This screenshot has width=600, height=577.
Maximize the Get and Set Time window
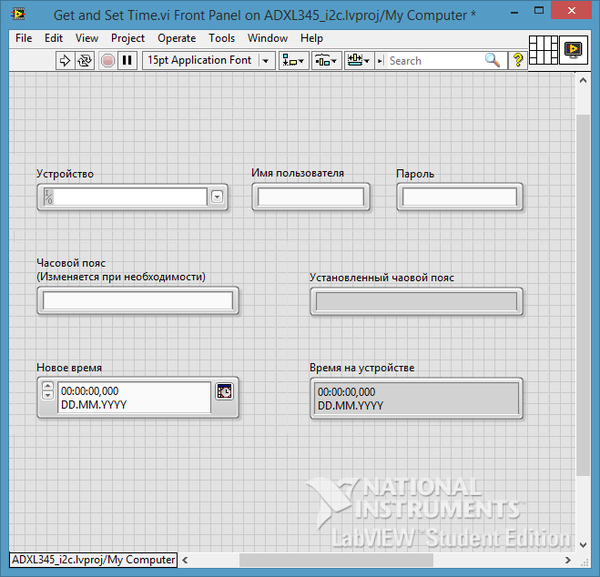coord(539,11)
